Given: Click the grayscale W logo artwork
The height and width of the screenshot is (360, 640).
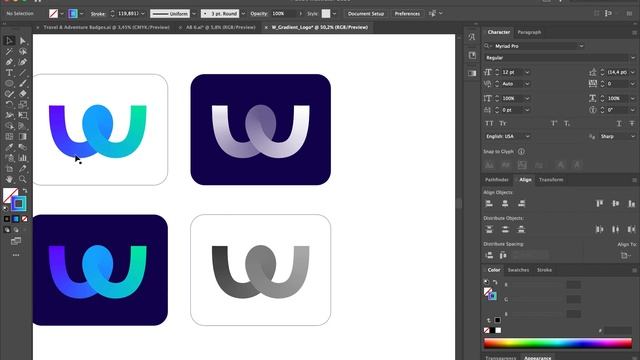Looking at the screenshot, I should tap(260, 271).
